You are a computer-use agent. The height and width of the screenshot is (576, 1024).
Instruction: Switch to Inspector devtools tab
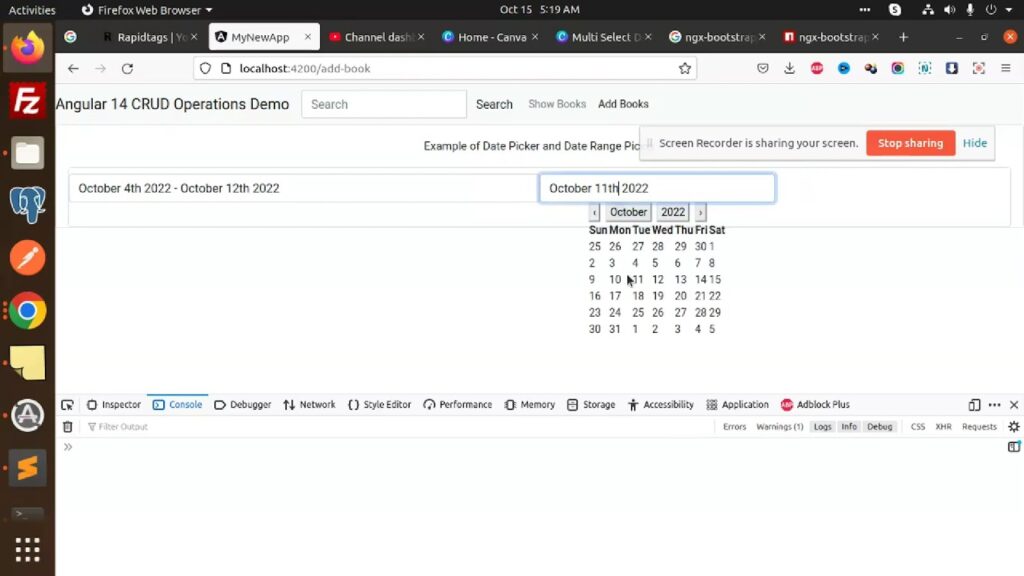114,405
